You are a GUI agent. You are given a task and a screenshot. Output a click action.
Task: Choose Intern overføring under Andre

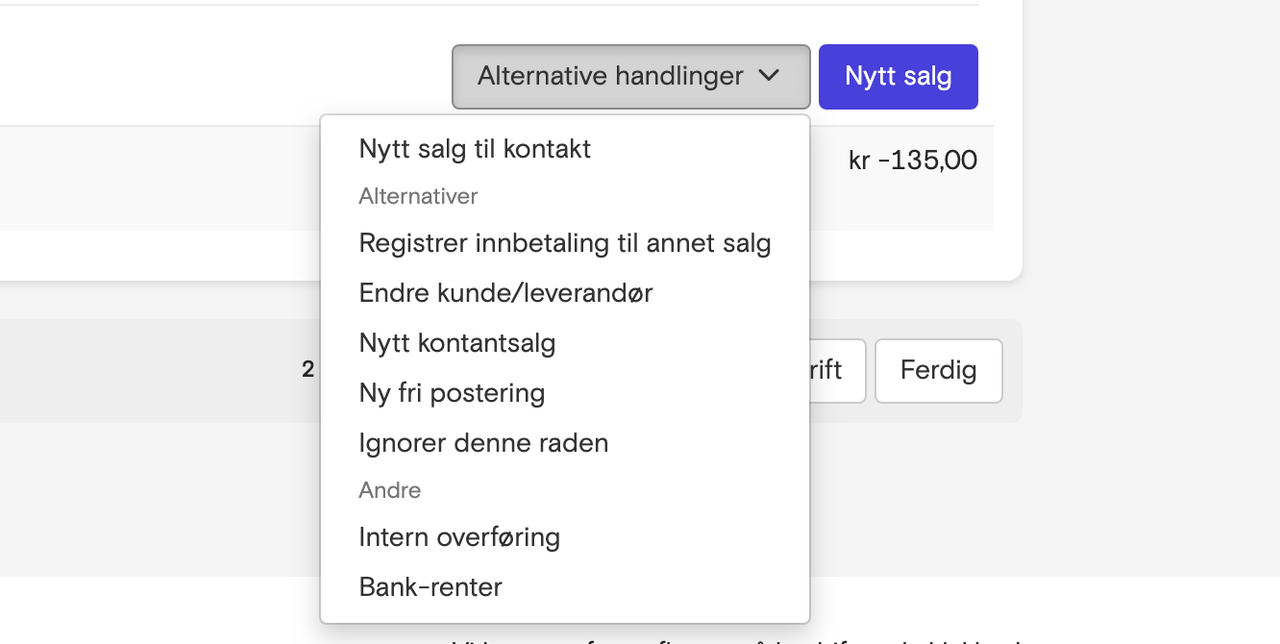click(x=459, y=537)
